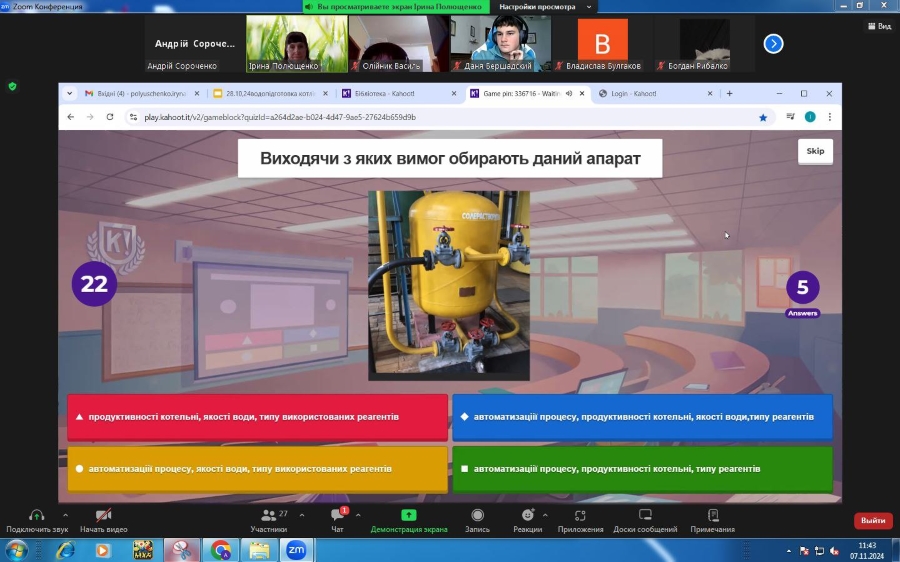Screen dimensions: 900x562
Task: Click the connect audio headphone icon
Action: point(37,515)
